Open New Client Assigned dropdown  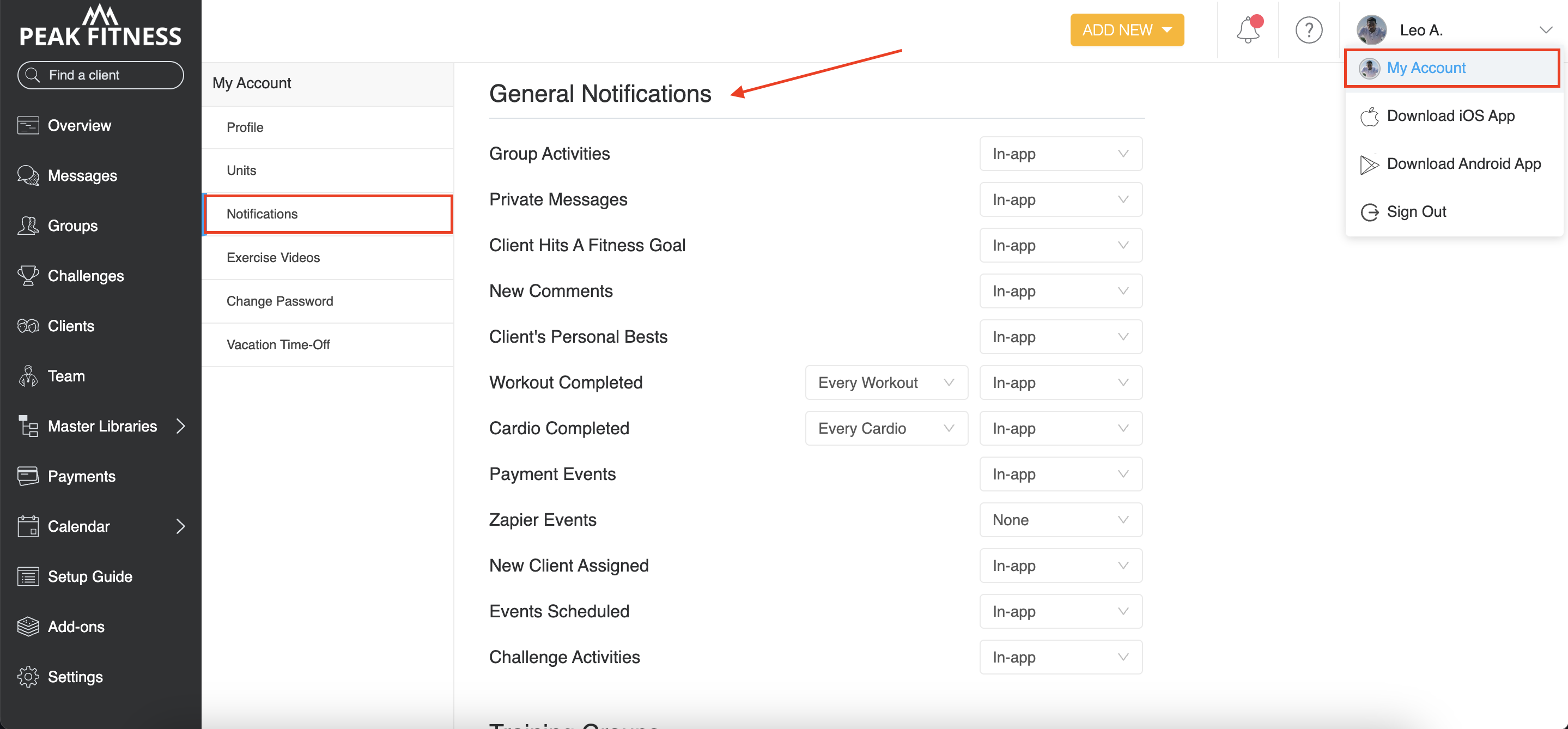point(1060,566)
